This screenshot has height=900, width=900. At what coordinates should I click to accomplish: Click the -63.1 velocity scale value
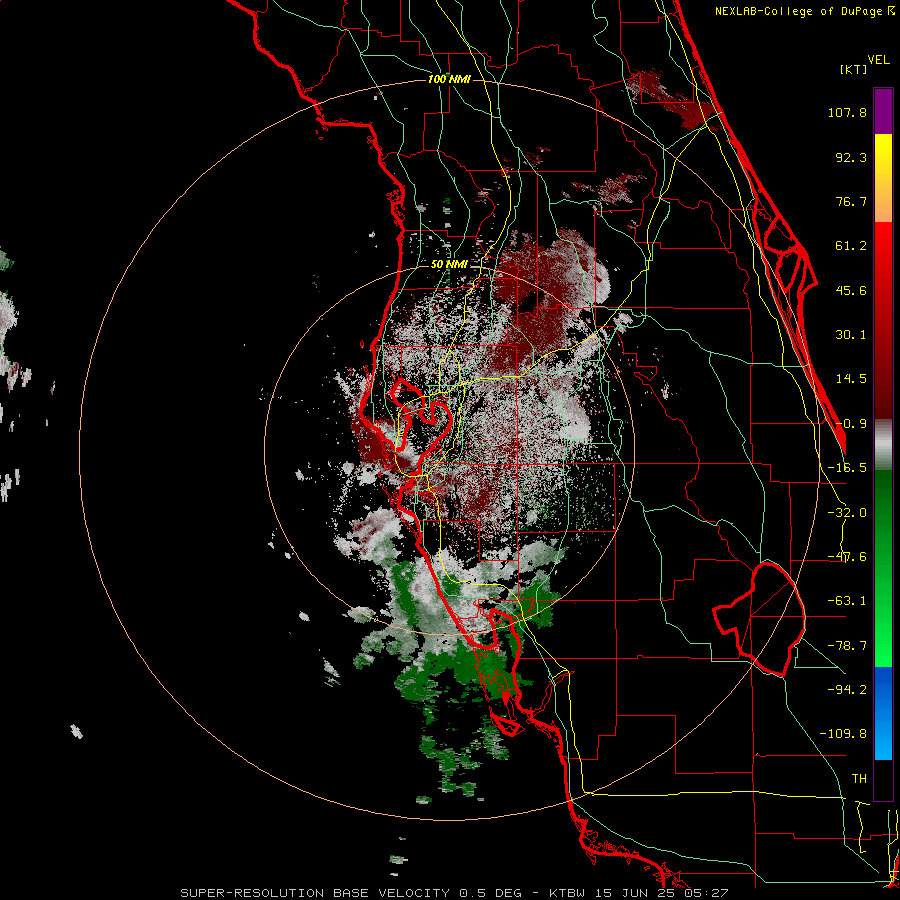(x=847, y=601)
